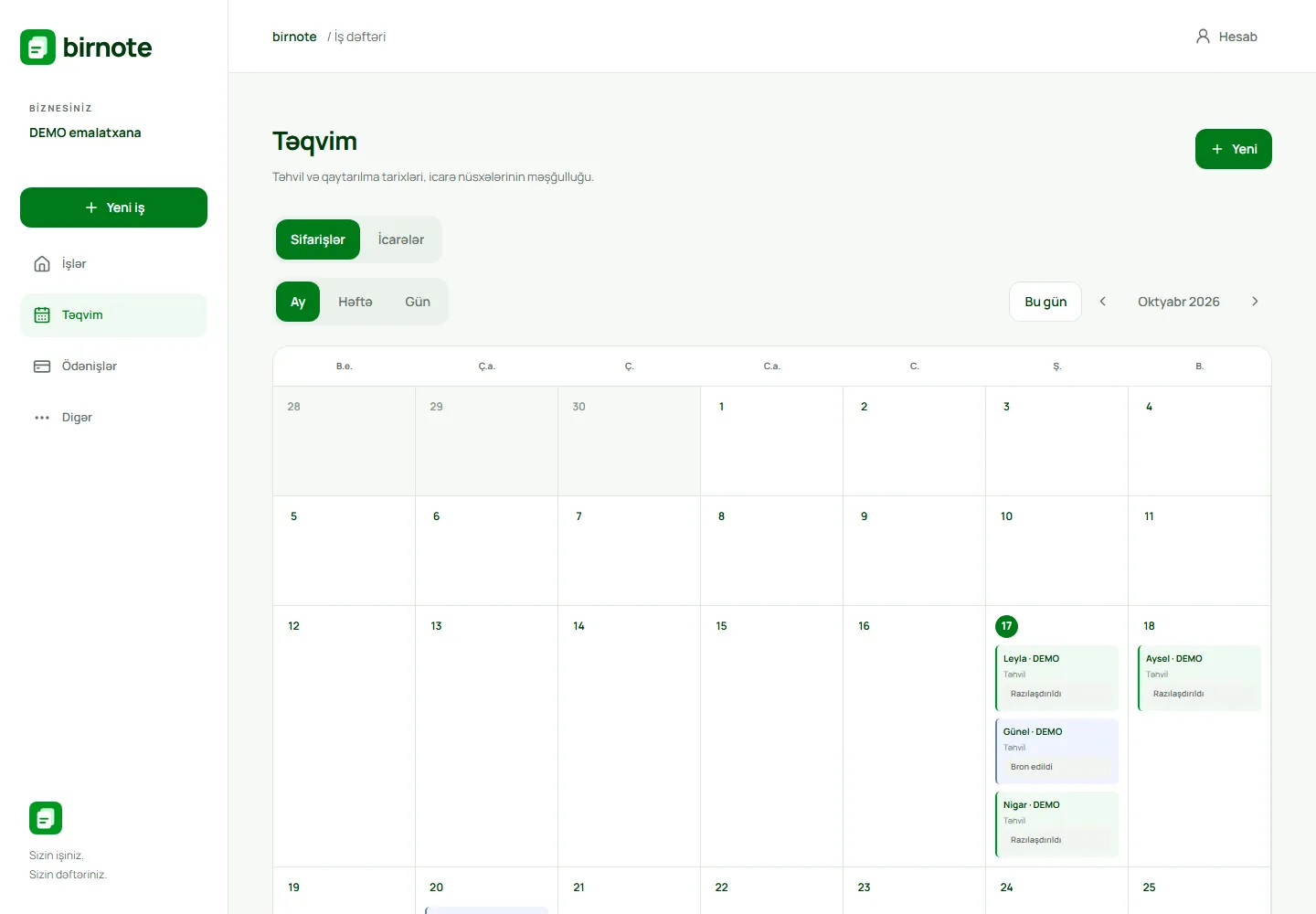Click the small birnote icon at sidebar bottom
This screenshot has width=1316, height=914.
pyautogui.click(x=46, y=818)
